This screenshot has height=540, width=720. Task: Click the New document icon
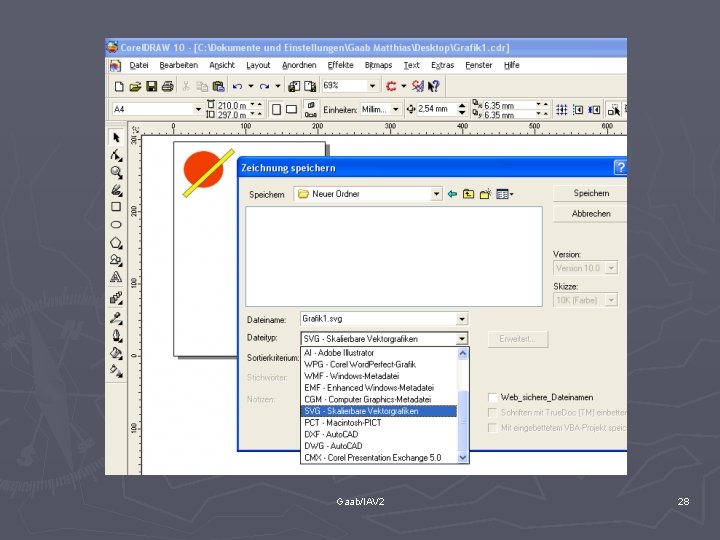pos(119,86)
